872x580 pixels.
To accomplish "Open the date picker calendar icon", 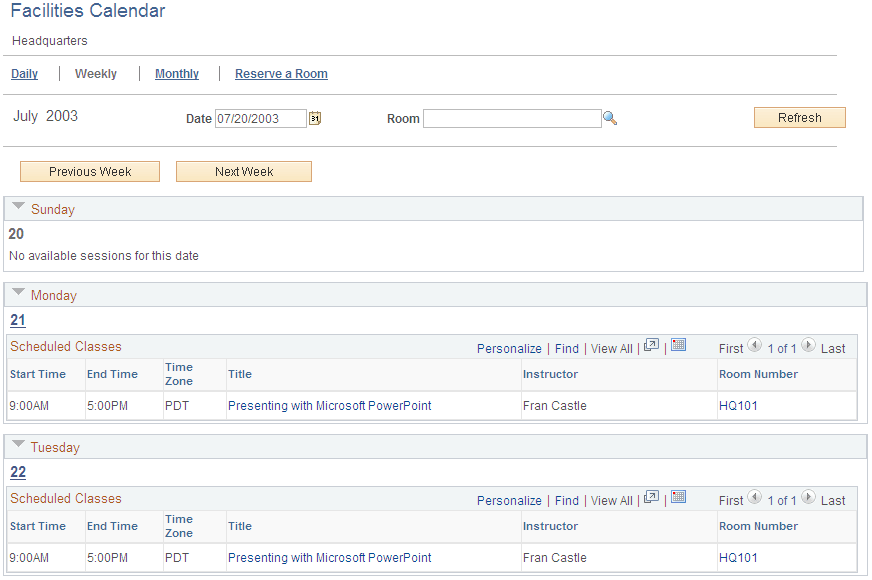I will pyautogui.click(x=315, y=118).
